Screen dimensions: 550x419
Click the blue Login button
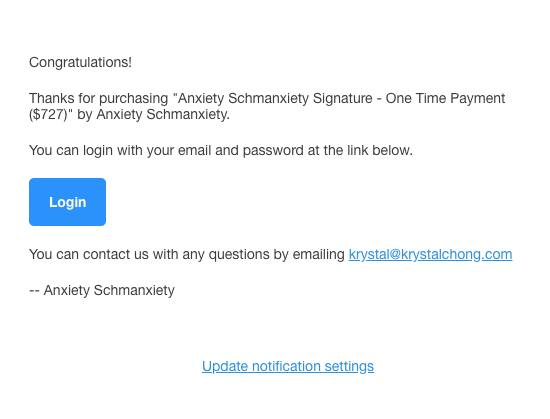pyautogui.click(x=67, y=202)
